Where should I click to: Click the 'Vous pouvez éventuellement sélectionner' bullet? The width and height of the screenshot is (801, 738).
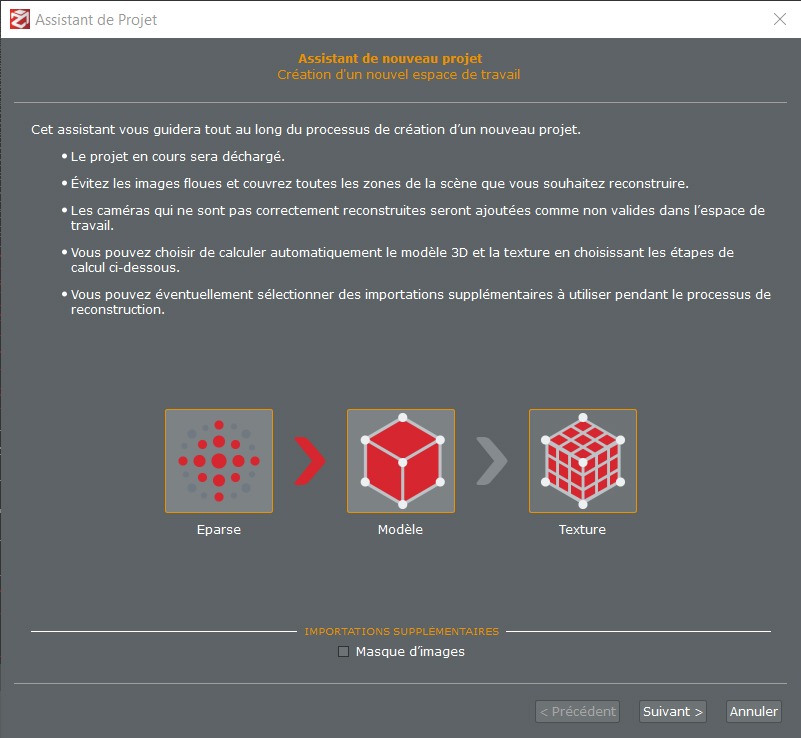421,302
